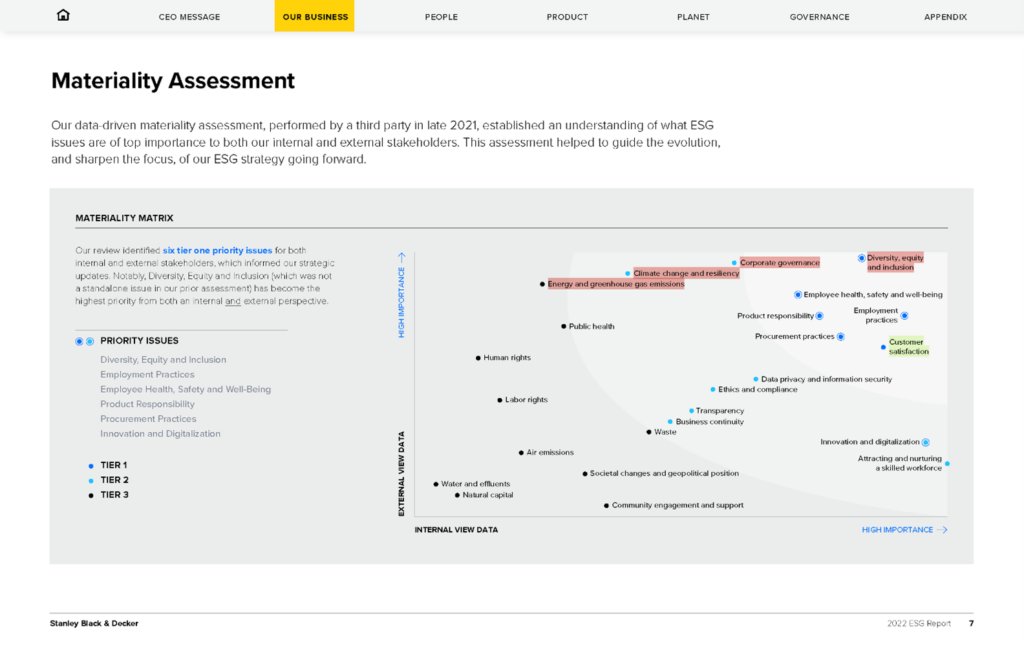Click the Customer satisfaction highlighted label
The image size is (1024, 645).
908,347
